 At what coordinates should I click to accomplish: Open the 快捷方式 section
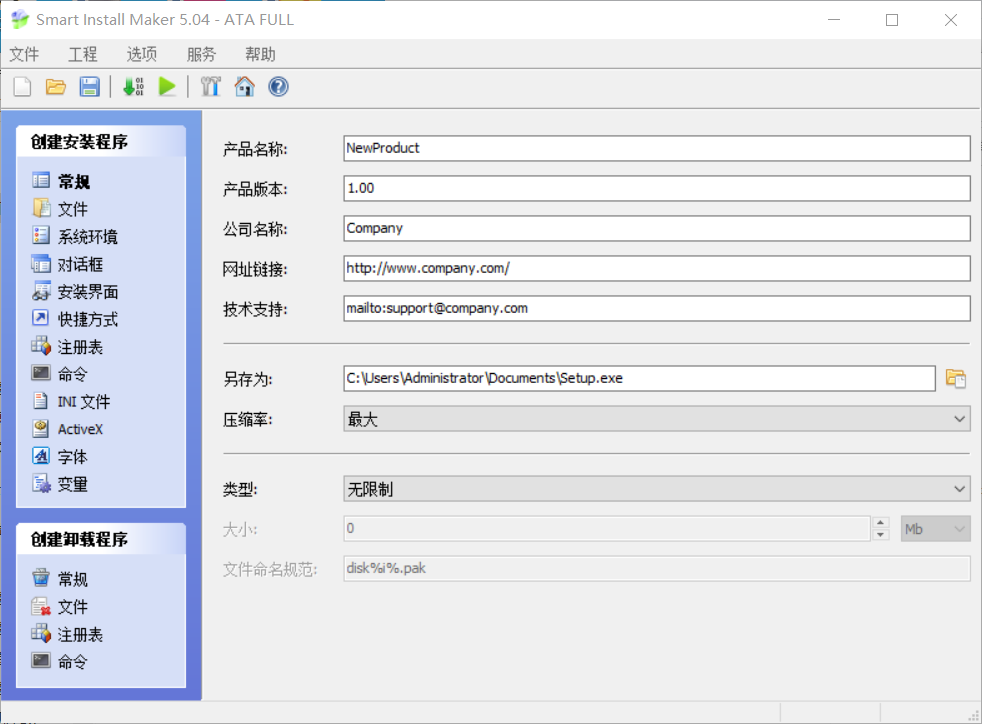coord(75,319)
